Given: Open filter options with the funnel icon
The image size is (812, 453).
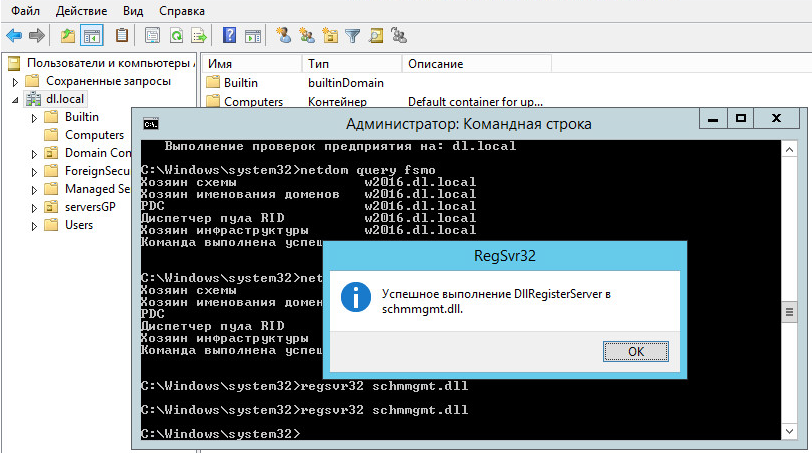Looking at the screenshot, I should tap(353, 36).
